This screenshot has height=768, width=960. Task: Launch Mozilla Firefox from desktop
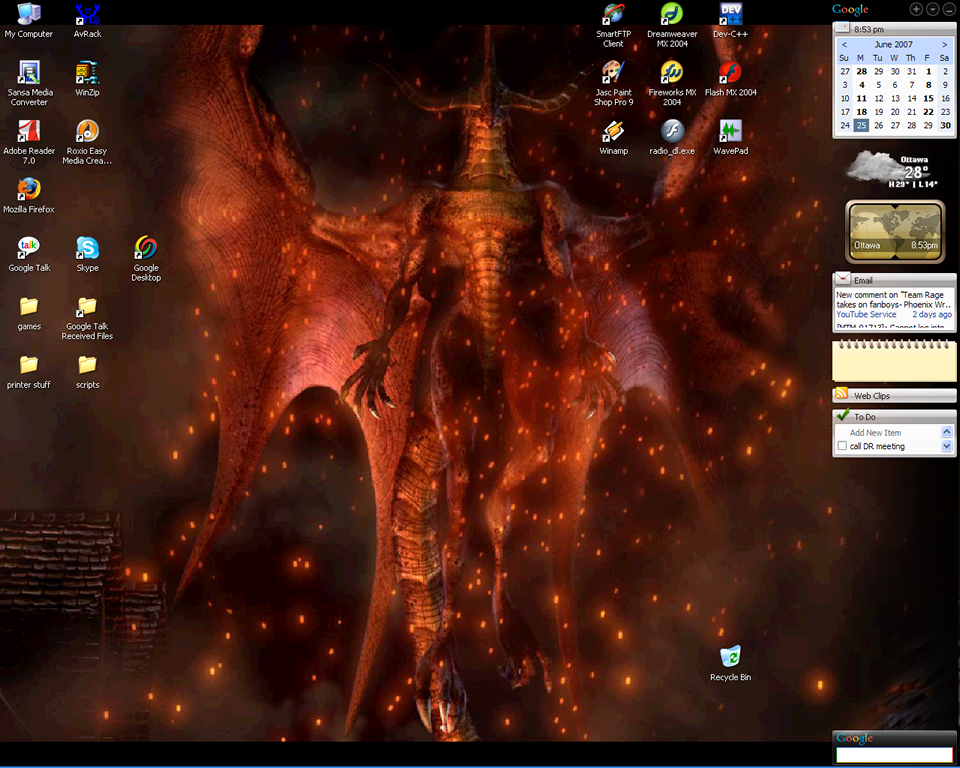(x=29, y=196)
